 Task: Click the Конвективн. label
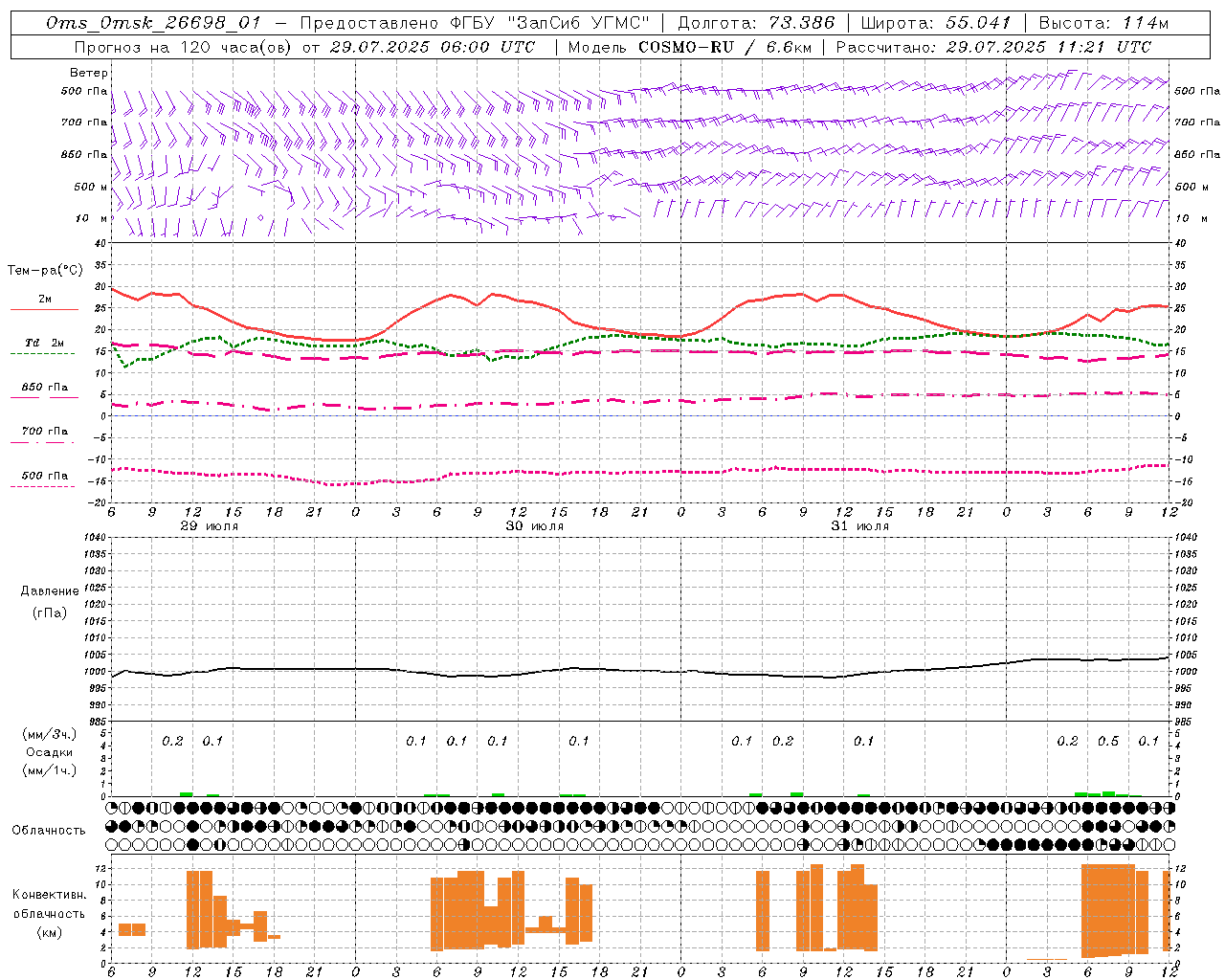tap(50, 895)
